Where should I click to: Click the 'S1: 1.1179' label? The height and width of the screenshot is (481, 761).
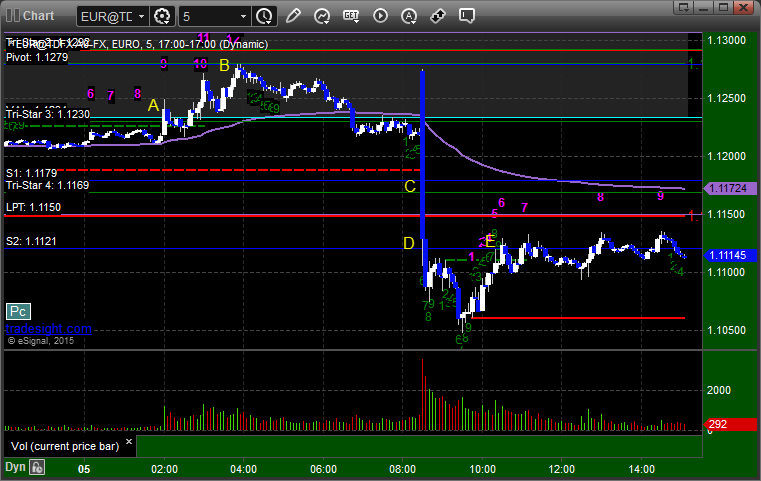click(x=32, y=173)
